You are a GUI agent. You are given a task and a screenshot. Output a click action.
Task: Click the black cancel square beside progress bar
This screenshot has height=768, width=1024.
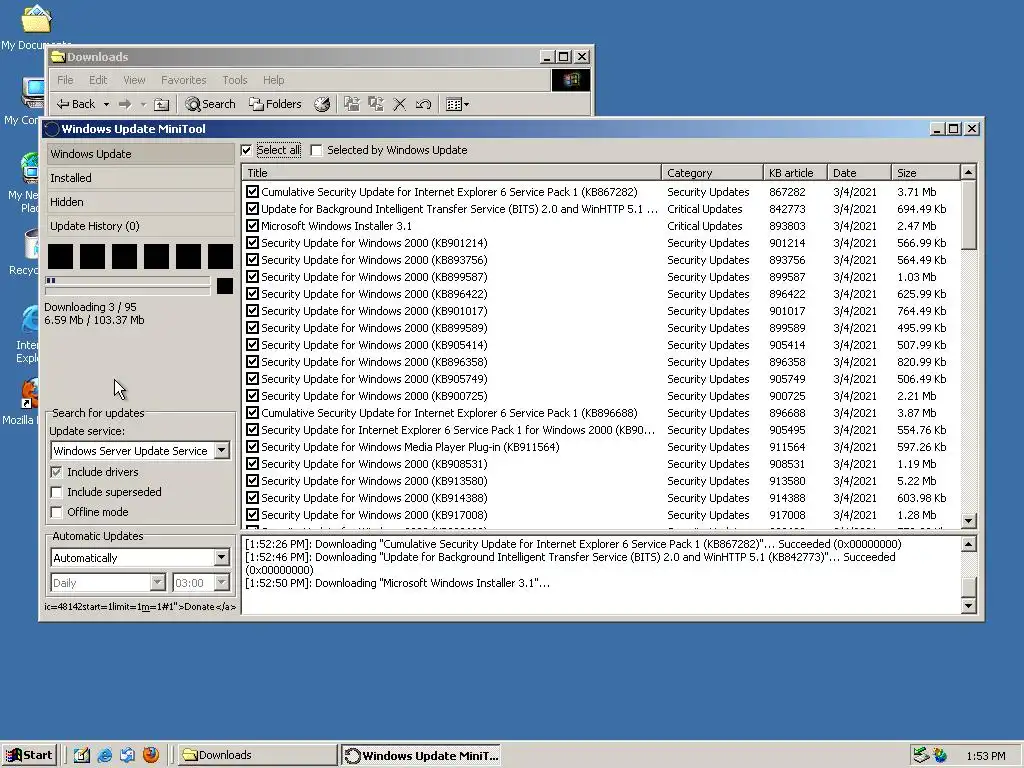tap(225, 285)
